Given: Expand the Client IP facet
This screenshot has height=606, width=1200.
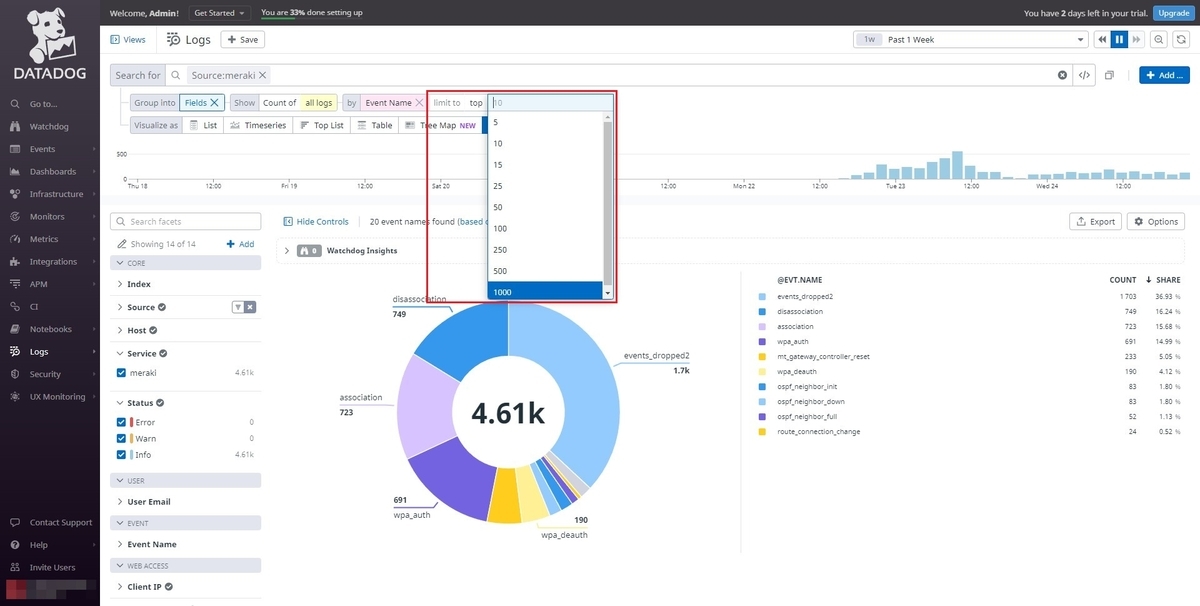Looking at the screenshot, I should point(120,586).
